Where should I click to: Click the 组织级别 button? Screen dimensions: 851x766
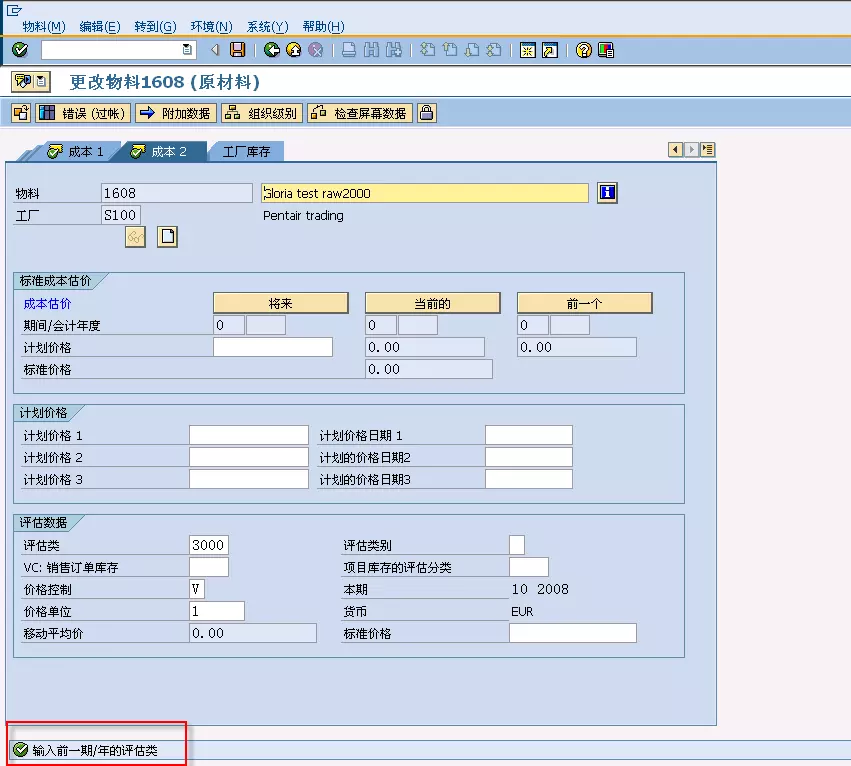pyautogui.click(x=262, y=113)
